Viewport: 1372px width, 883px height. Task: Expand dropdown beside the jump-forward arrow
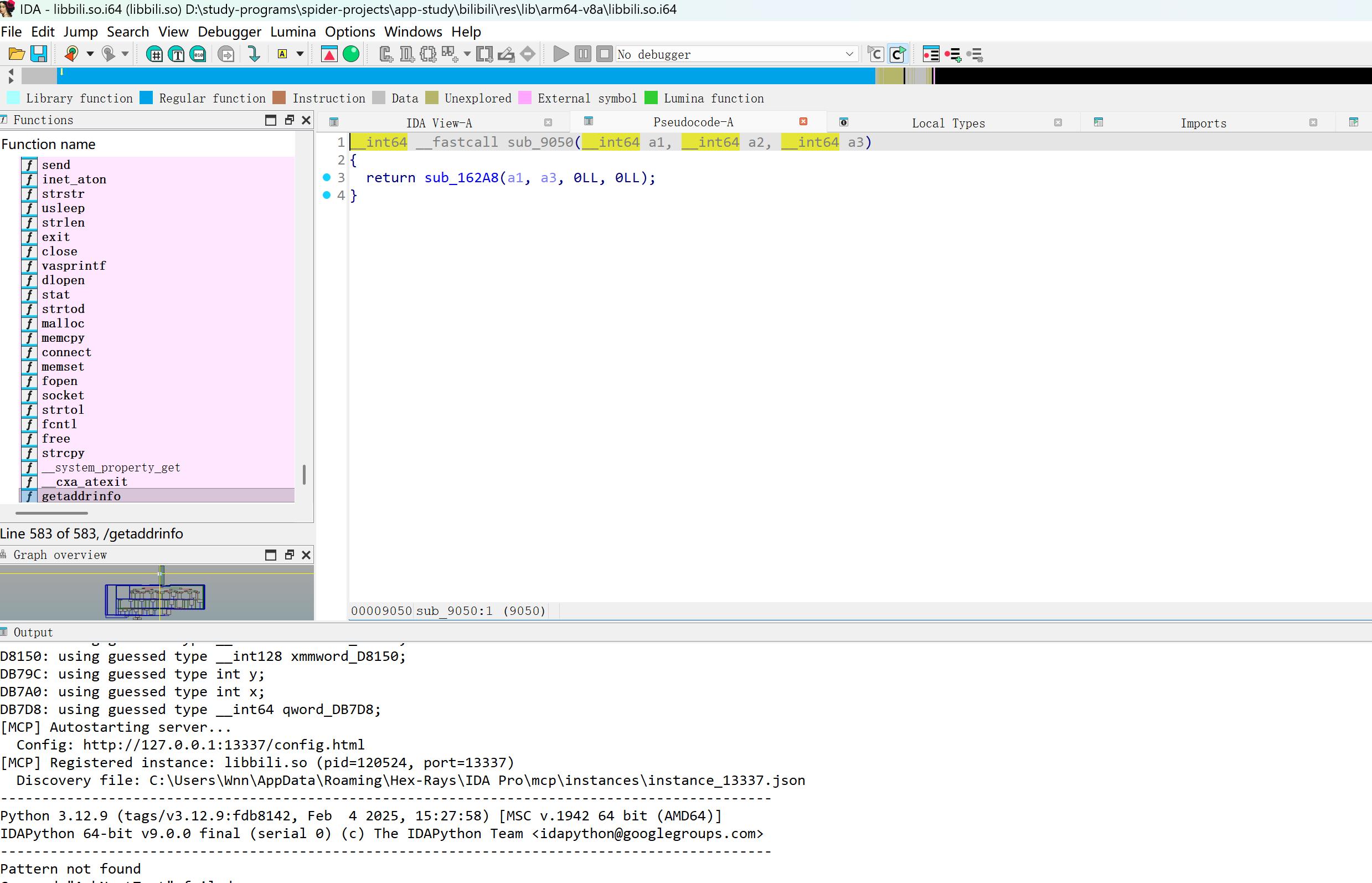[x=125, y=54]
